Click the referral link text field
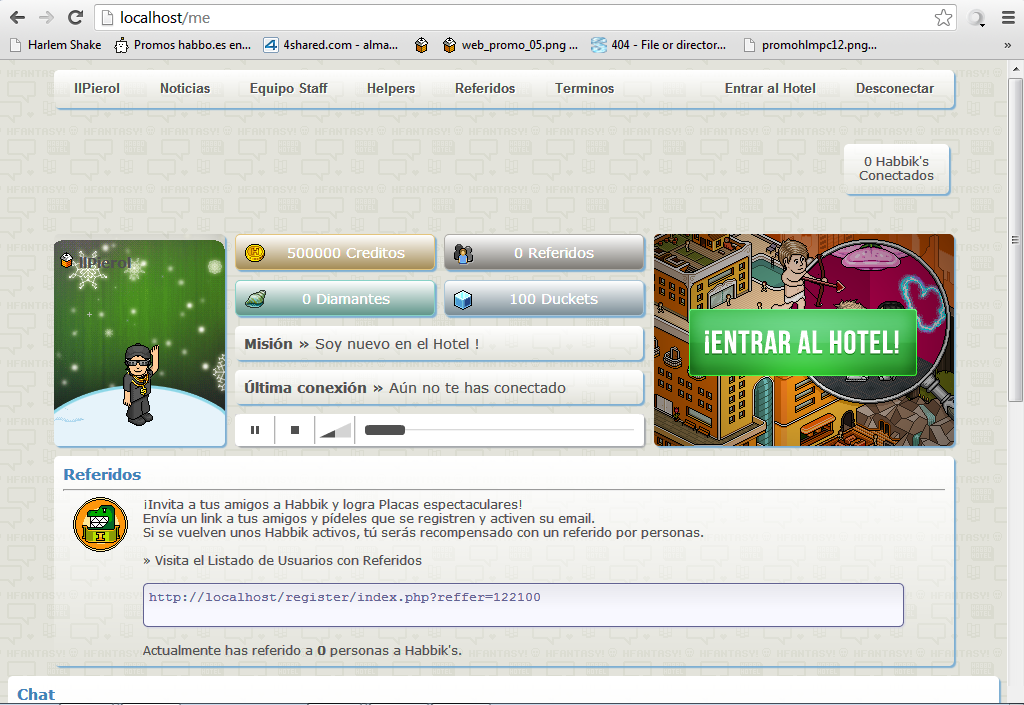This screenshot has height=705, width=1024. [523, 605]
